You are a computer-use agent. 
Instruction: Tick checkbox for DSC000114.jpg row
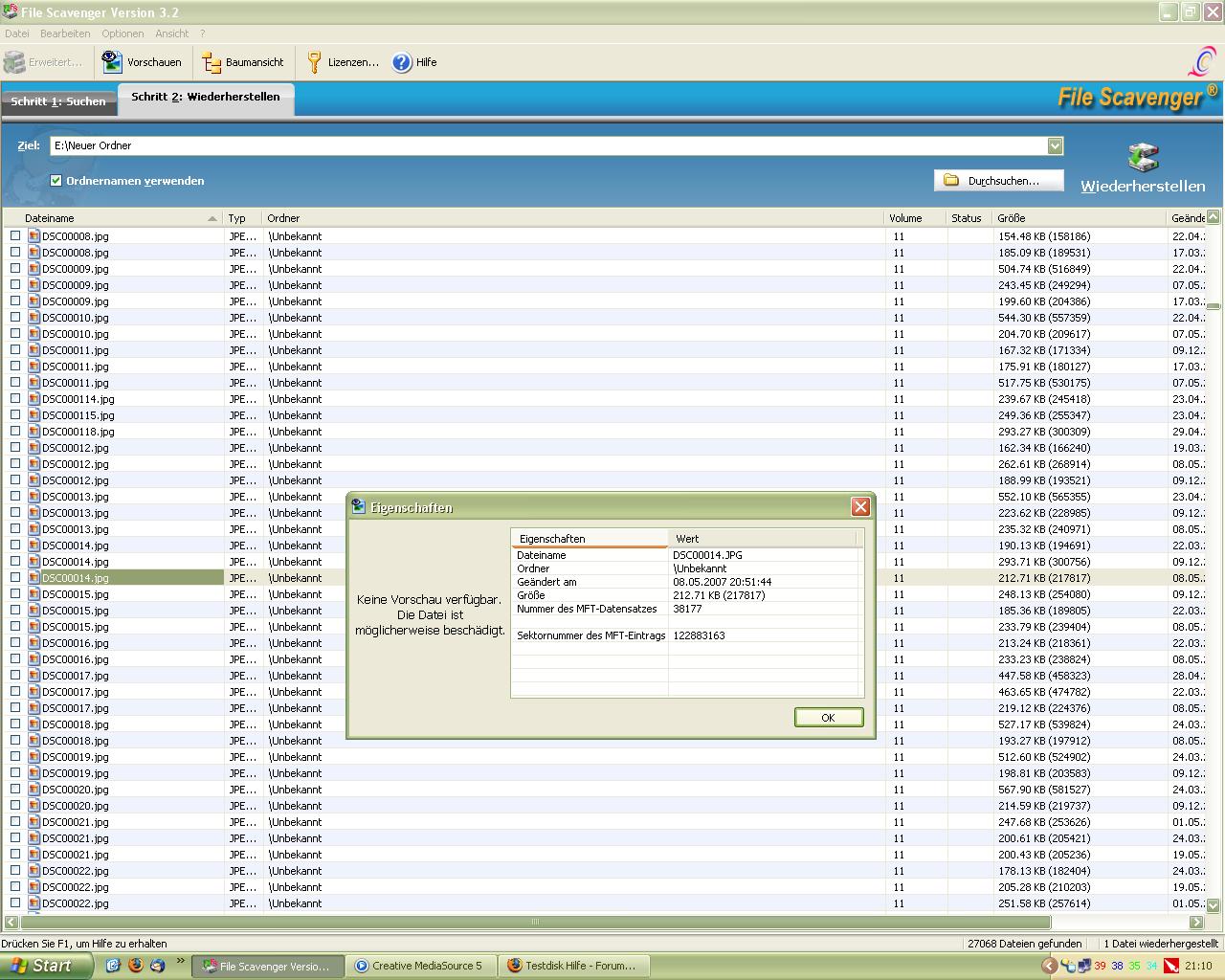tap(15, 399)
